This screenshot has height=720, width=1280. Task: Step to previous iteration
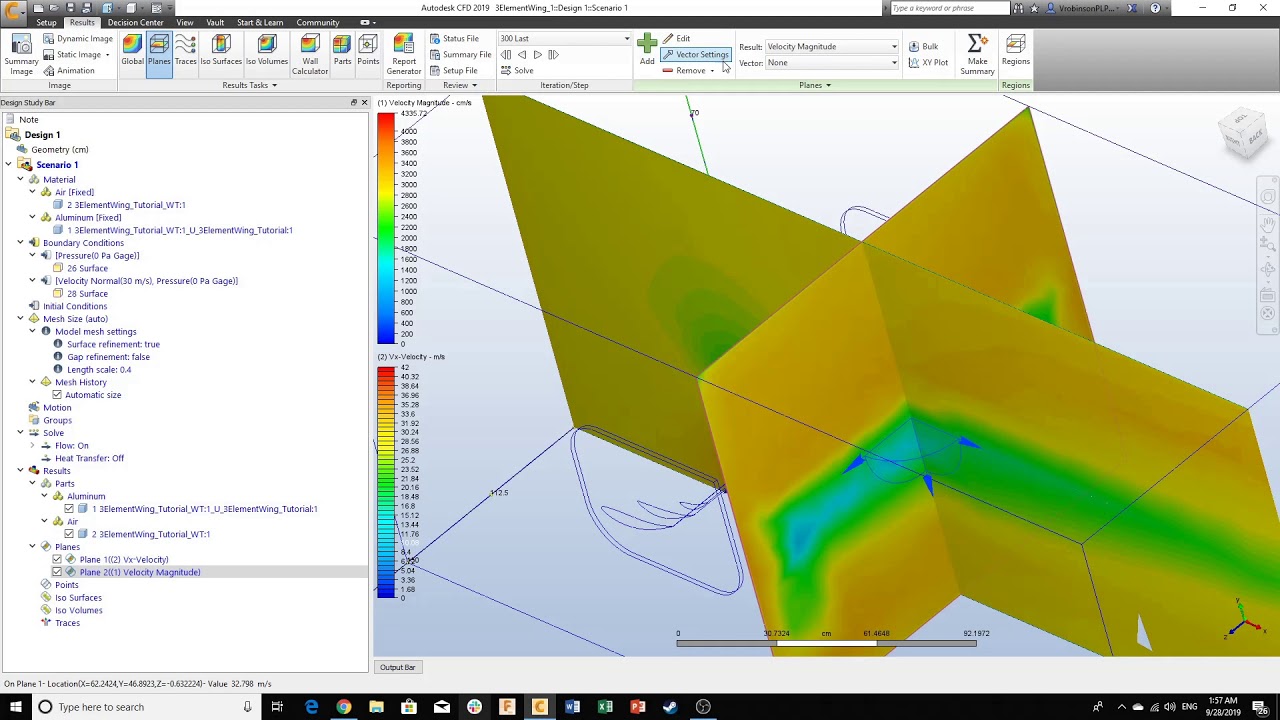[x=521, y=55]
